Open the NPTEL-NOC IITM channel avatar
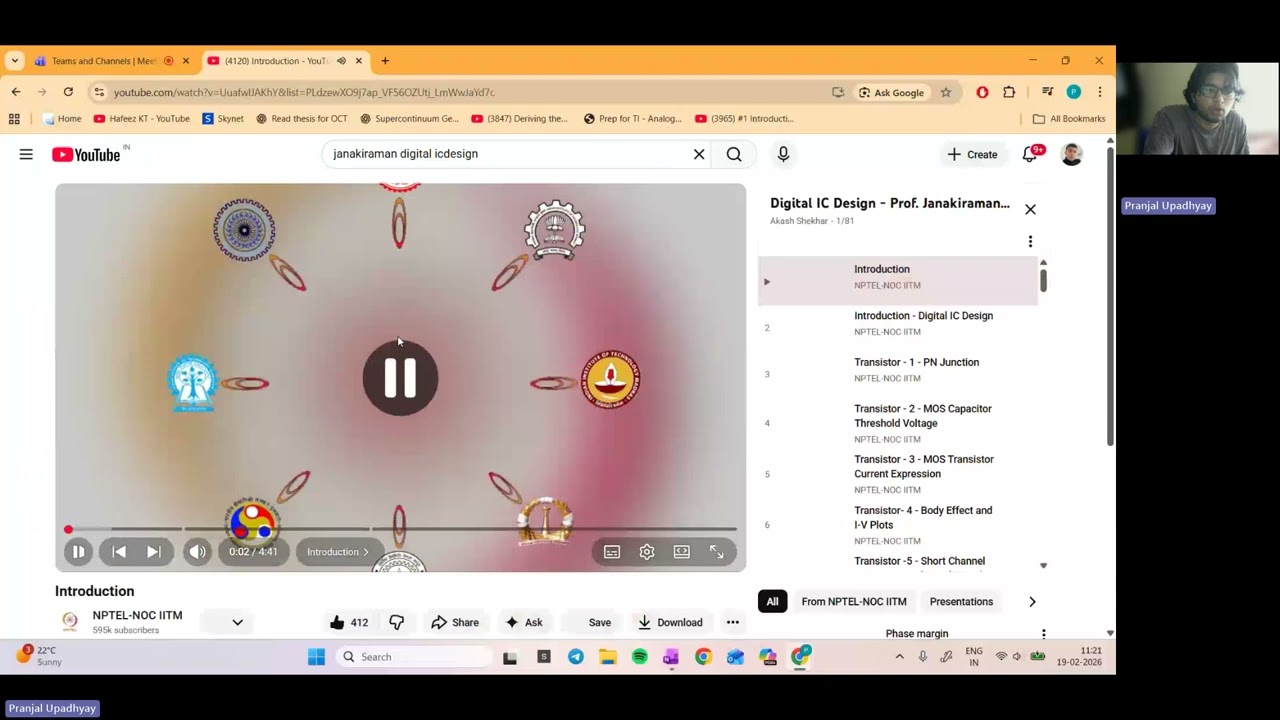Viewport: 1280px width, 720px height. (x=70, y=621)
